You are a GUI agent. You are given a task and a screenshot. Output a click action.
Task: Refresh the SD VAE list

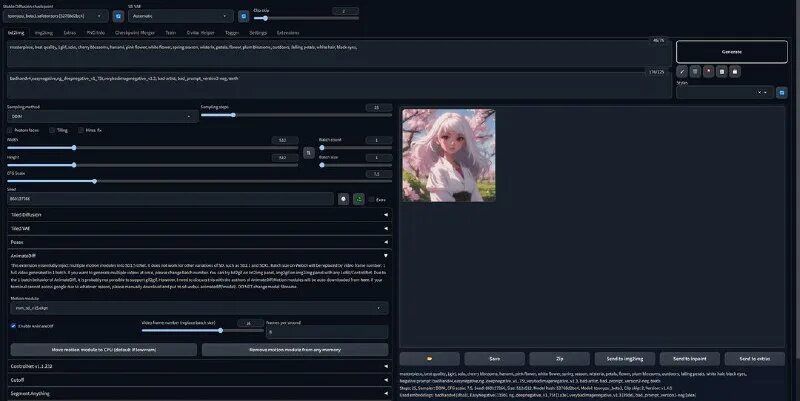click(244, 16)
